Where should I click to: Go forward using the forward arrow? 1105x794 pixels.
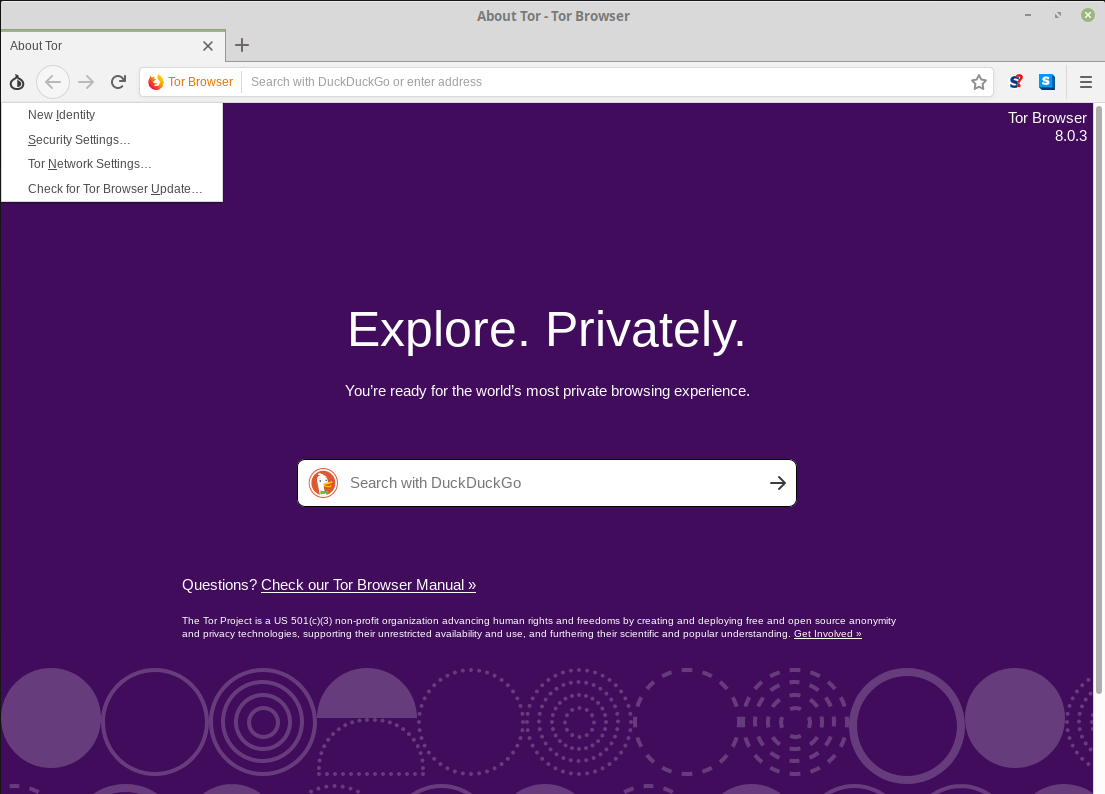pyautogui.click(x=86, y=82)
